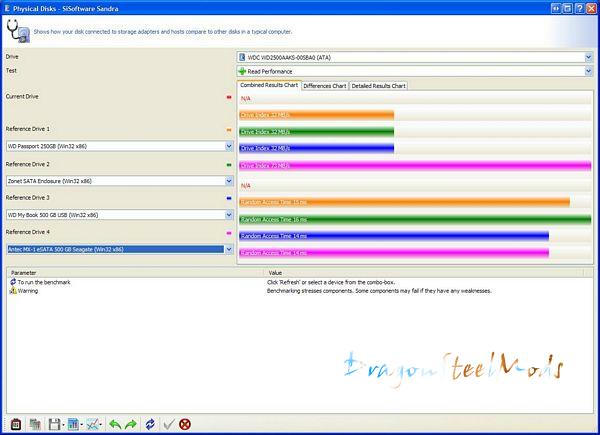Click the red Cancel icon in bottom toolbar
Image resolution: width=600 pixels, height=435 pixels.
[x=185, y=425]
